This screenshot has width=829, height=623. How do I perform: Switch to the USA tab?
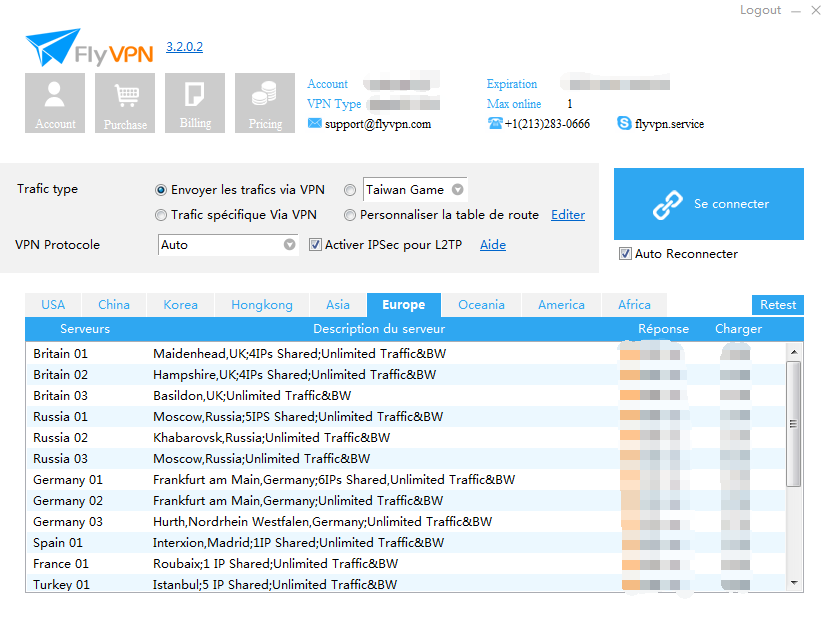53,305
